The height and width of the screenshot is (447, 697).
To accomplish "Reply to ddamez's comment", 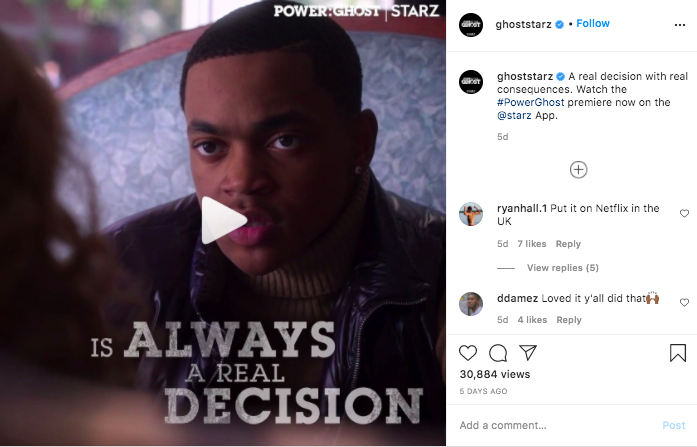I will pyautogui.click(x=569, y=320).
